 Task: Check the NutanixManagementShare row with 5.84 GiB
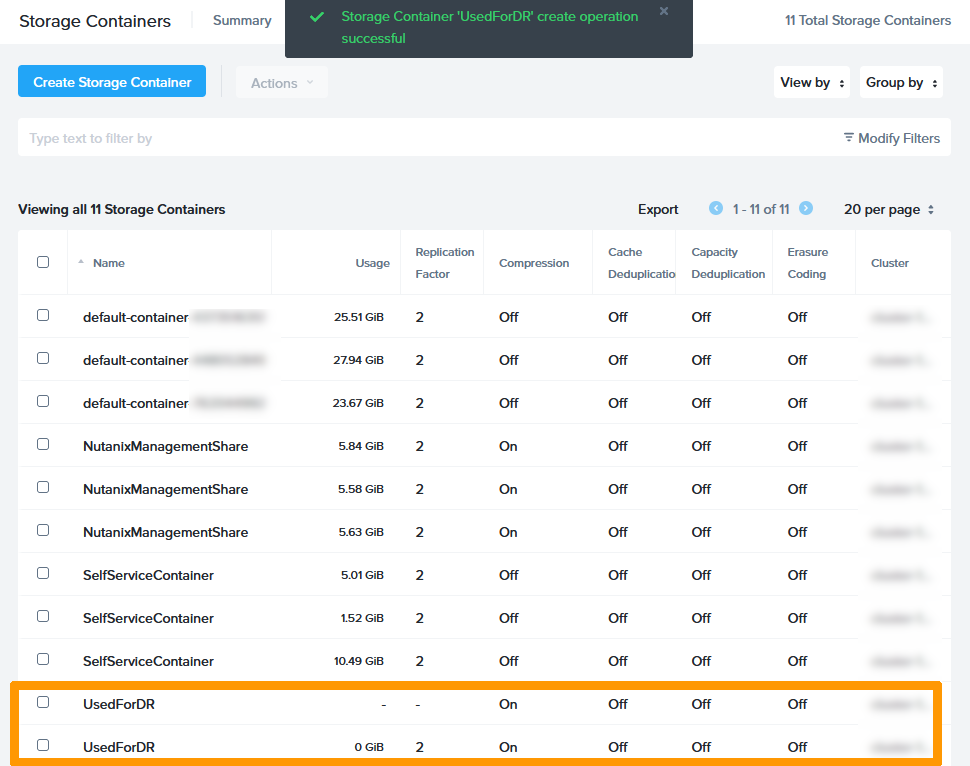pos(43,444)
